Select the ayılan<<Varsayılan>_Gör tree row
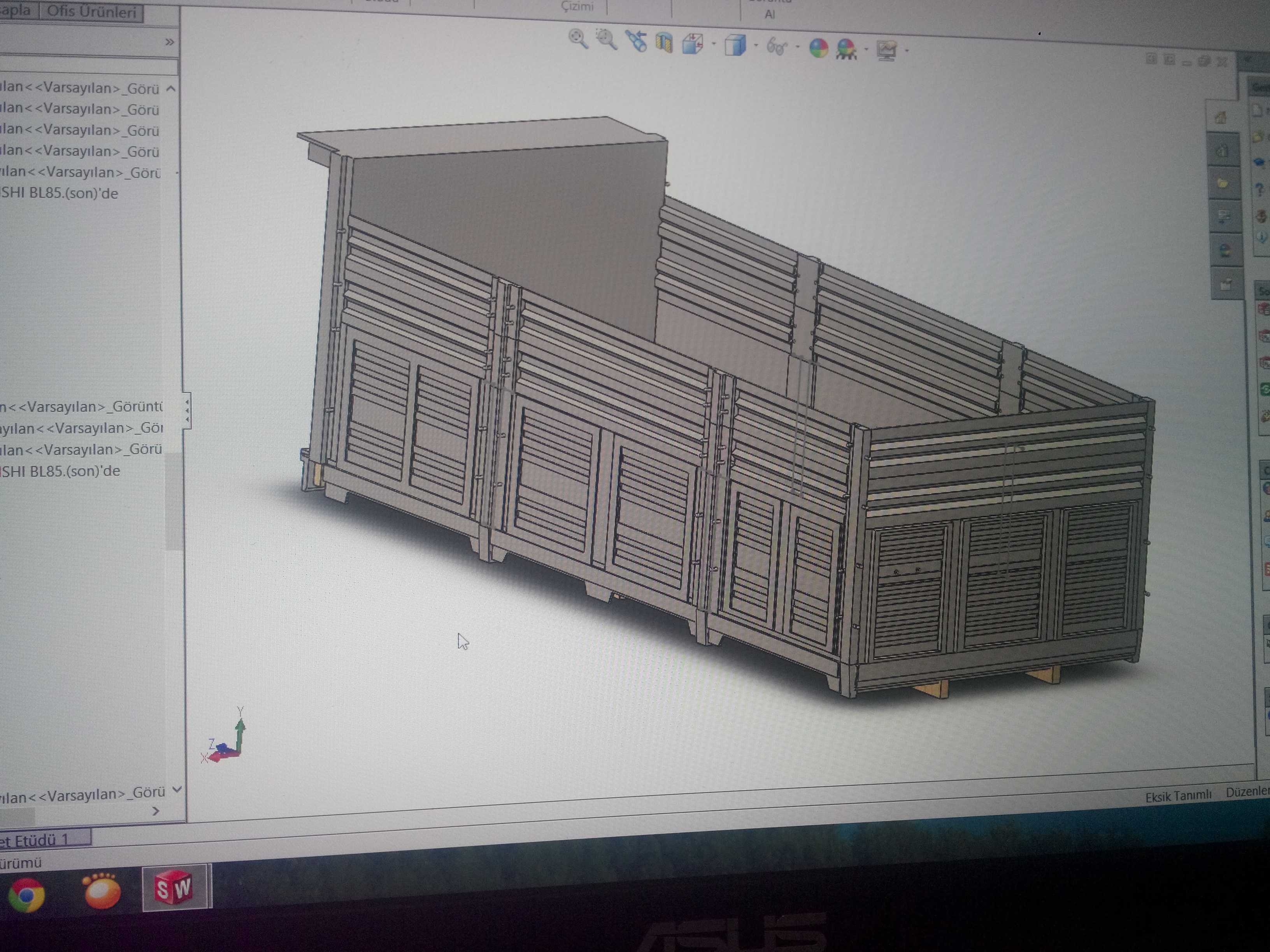 click(x=82, y=428)
